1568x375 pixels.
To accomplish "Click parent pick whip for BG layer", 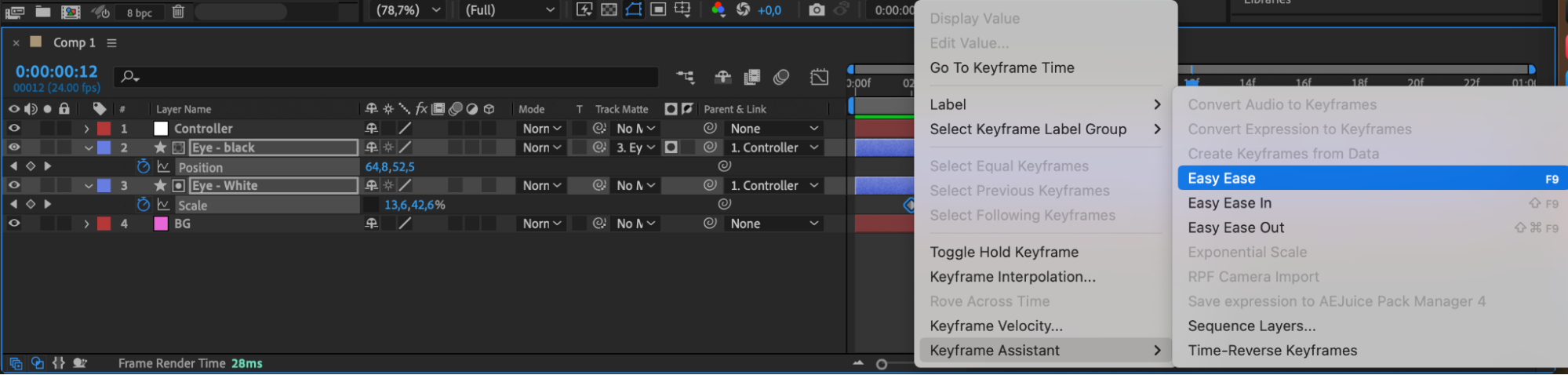I will click(710, 224).
